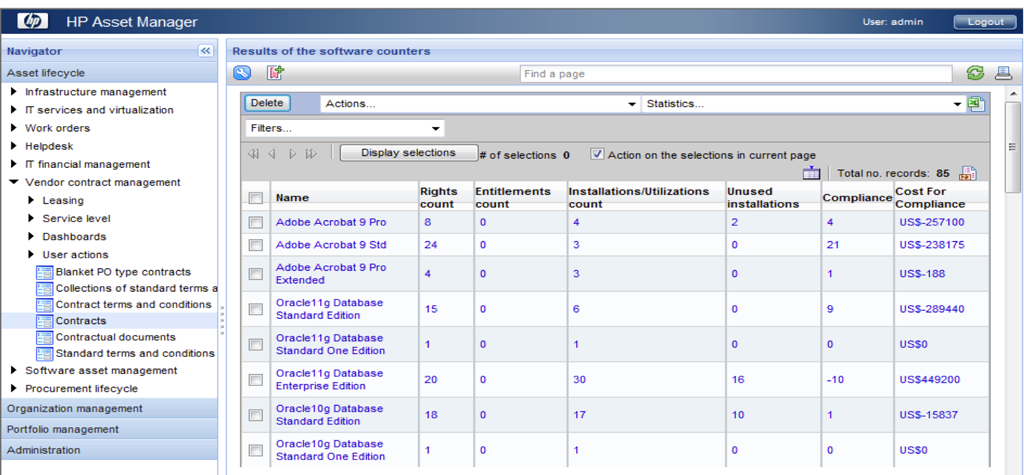Collapse the Navigator panel with double-chevron
The image size is (1024, 475).
[204, 51]
